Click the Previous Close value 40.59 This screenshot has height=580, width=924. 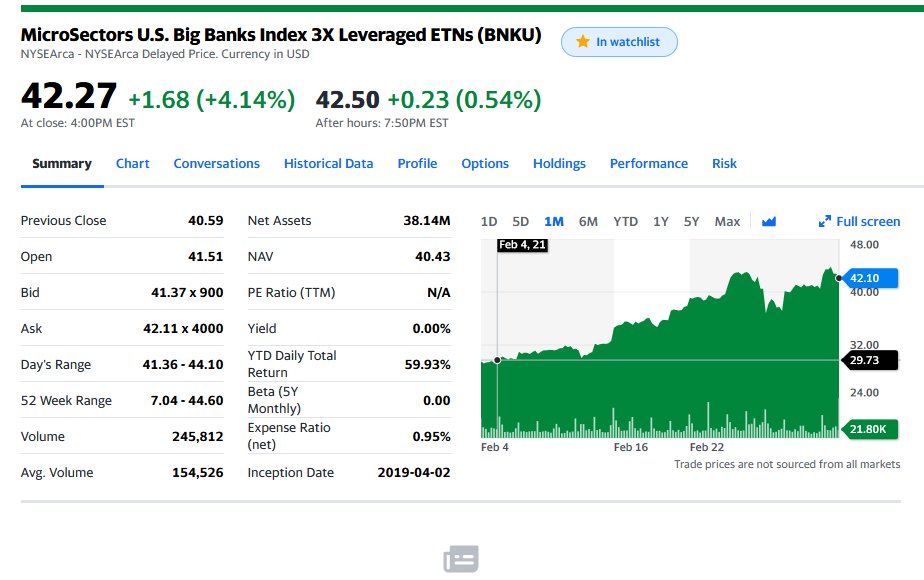click(x=206, y=220)
